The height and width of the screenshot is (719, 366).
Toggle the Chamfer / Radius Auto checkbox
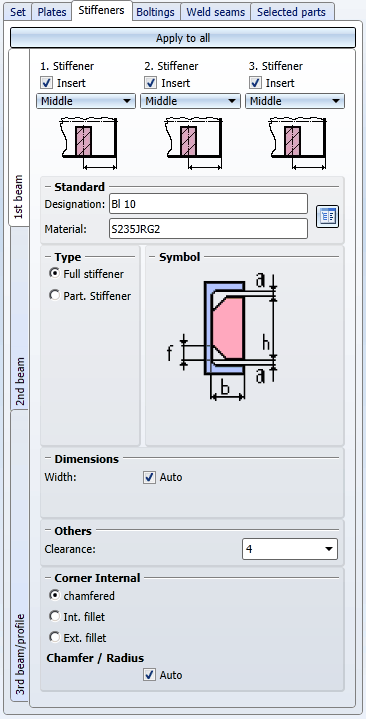[150, 675]
